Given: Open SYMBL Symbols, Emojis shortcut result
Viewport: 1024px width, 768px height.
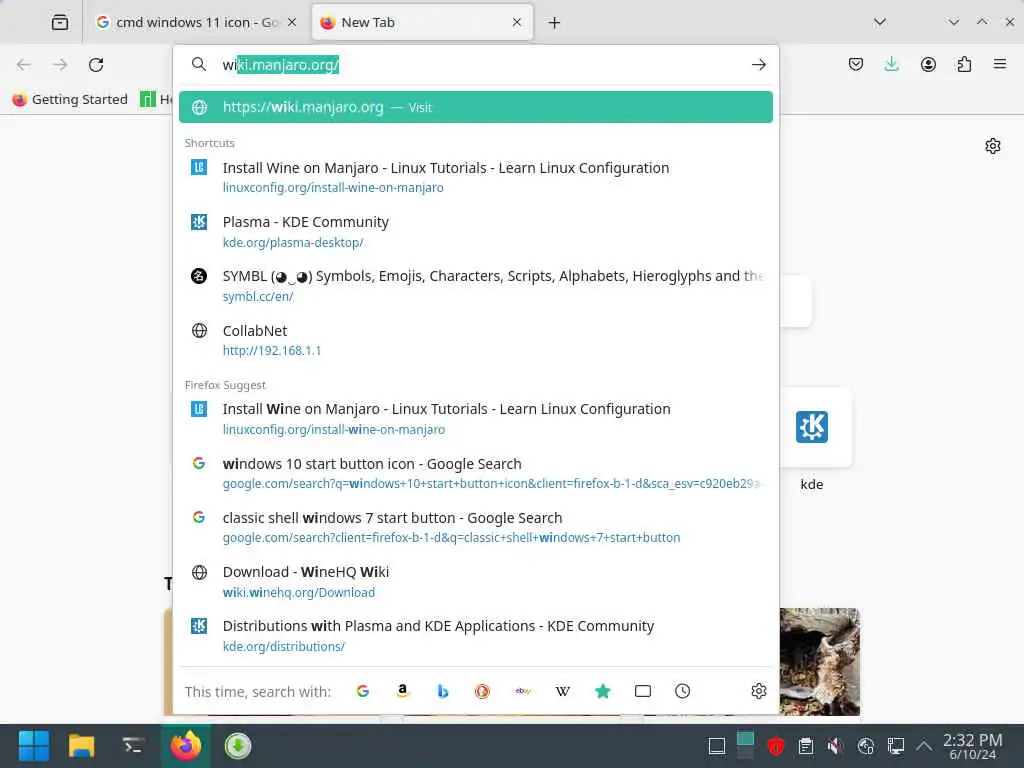Looking at the screenshot, I should coord(475,285).
